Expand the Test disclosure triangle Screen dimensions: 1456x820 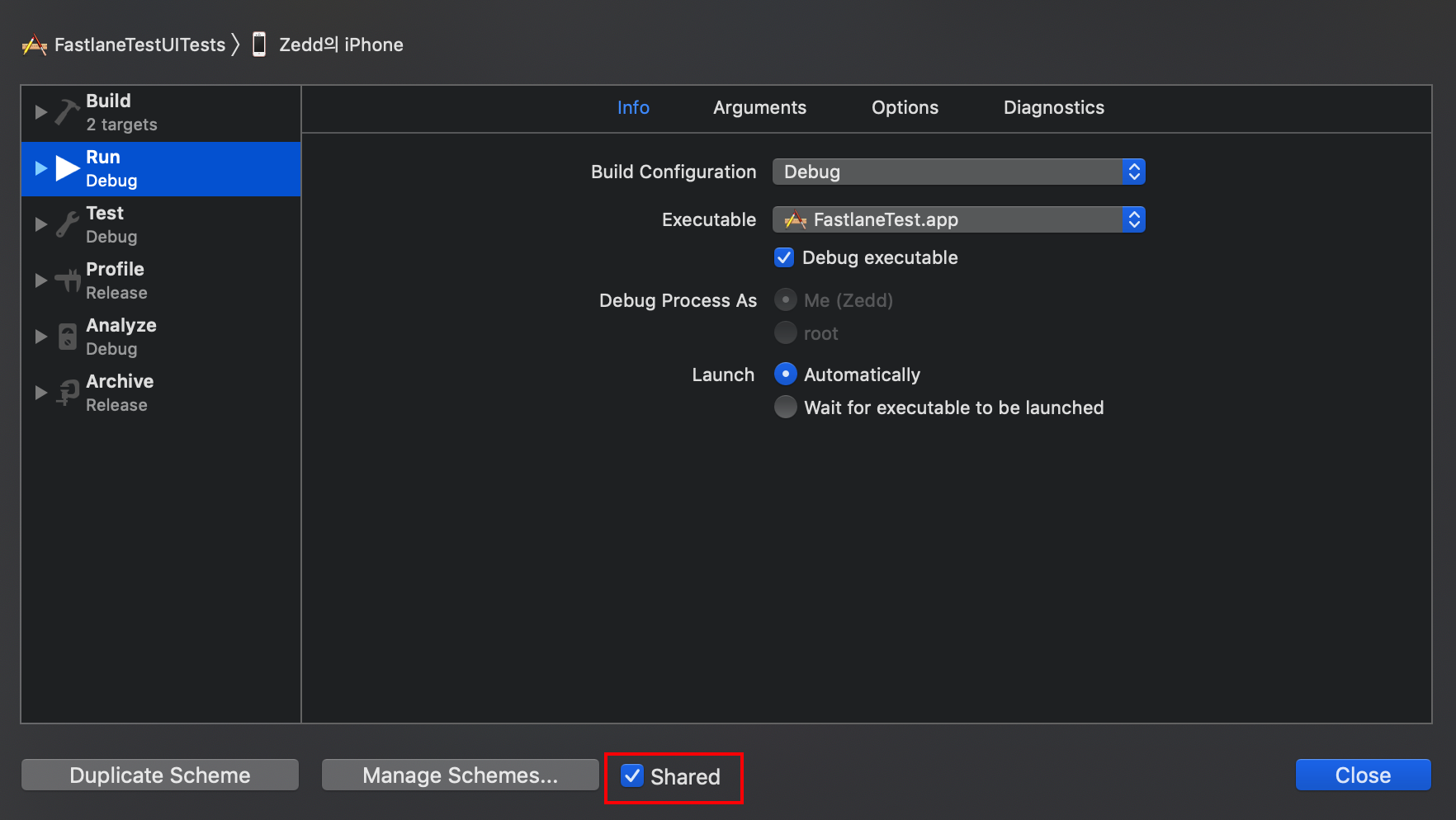(40, 224)
